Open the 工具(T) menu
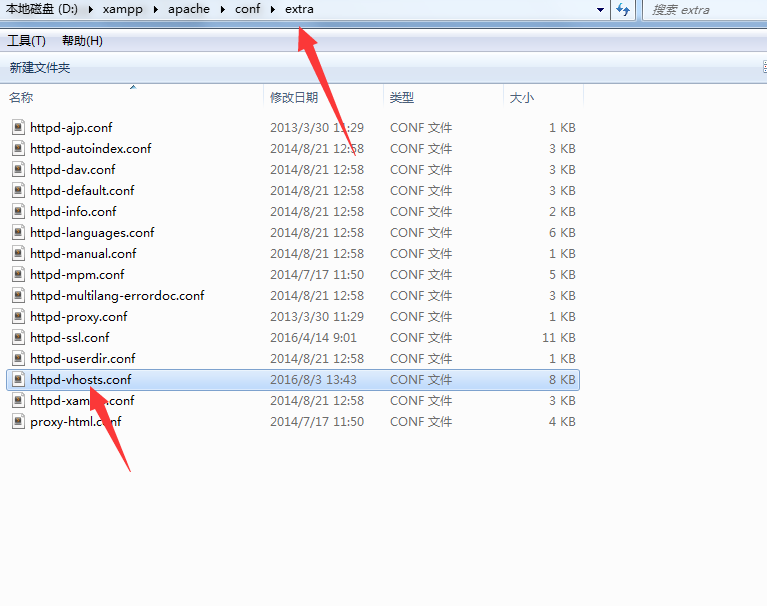Viewport: 767px width, 606px height. [x=26, y=41]
